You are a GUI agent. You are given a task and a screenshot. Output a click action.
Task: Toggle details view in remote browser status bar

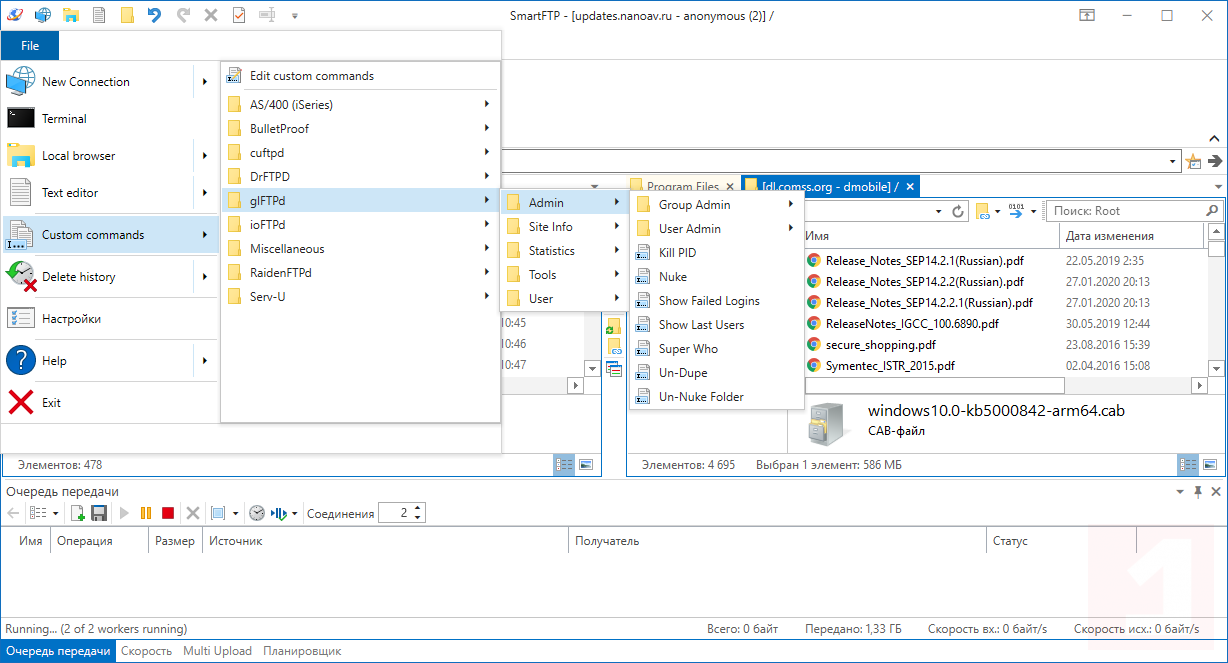pos(1188,464)
